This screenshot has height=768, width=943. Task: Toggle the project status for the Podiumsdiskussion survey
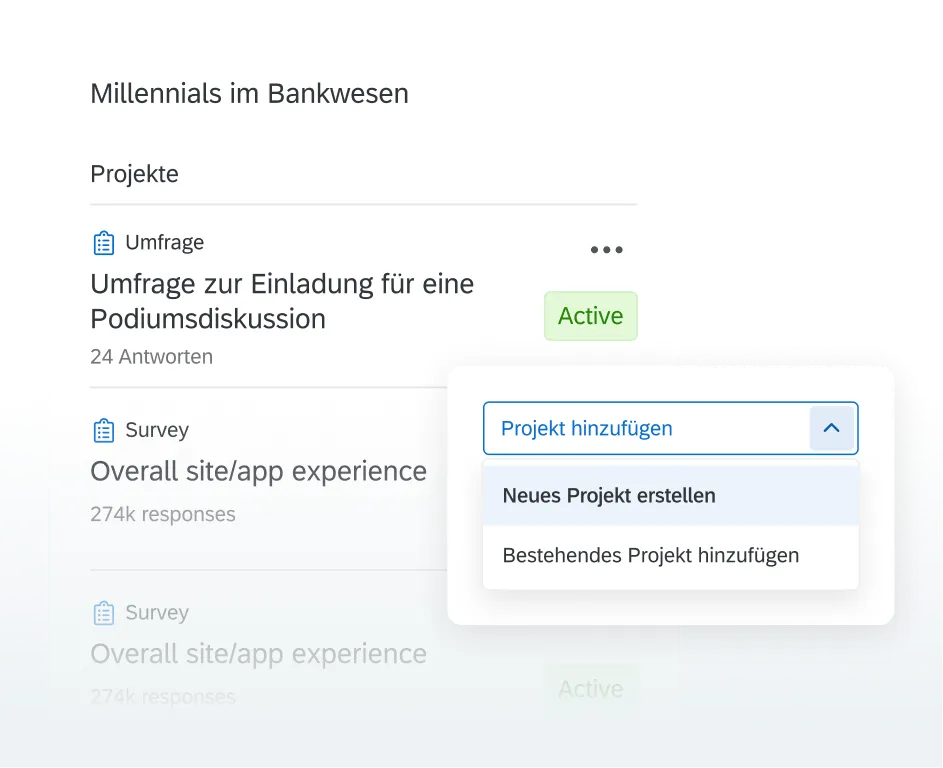tap(590, 316)
